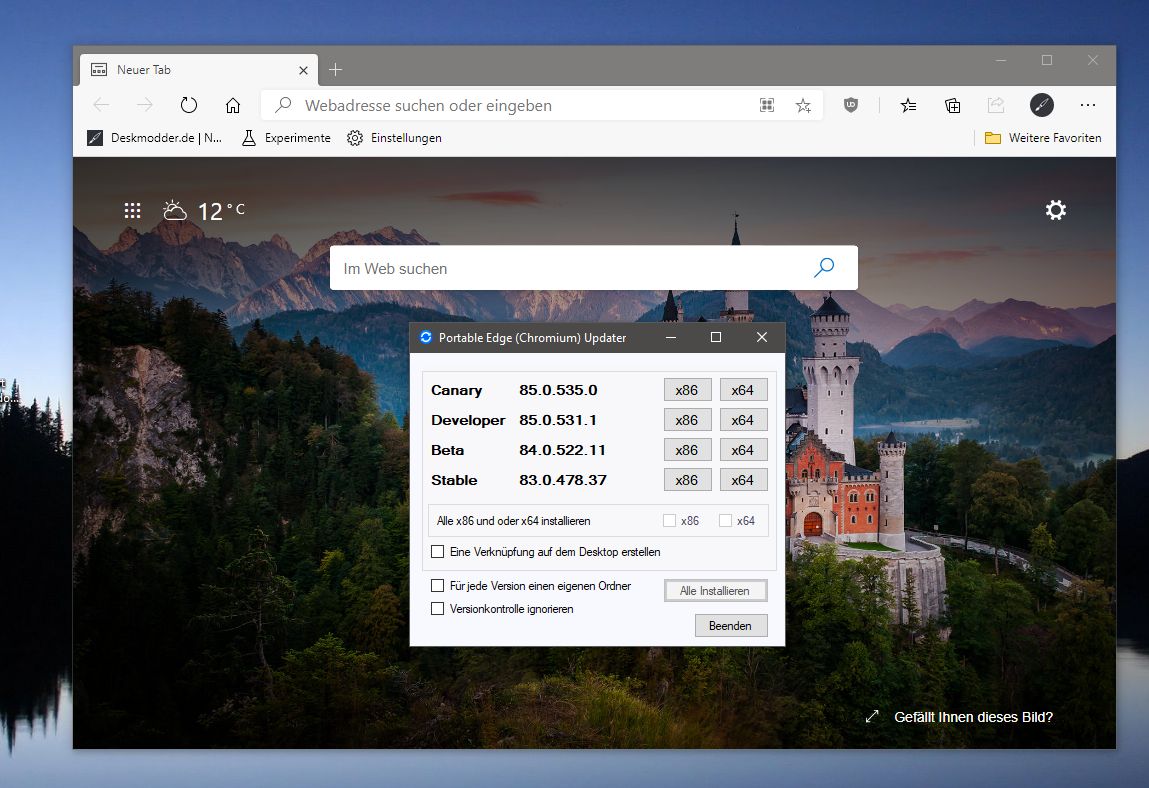The height and width of the screenshot is (788, 1149).
Task: Click the web search magnifier icon
Action: pos(824,268)
